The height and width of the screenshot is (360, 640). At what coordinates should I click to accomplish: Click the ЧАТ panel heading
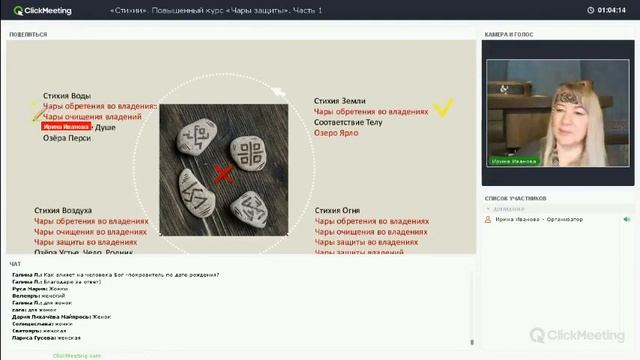tap(15, 264)
